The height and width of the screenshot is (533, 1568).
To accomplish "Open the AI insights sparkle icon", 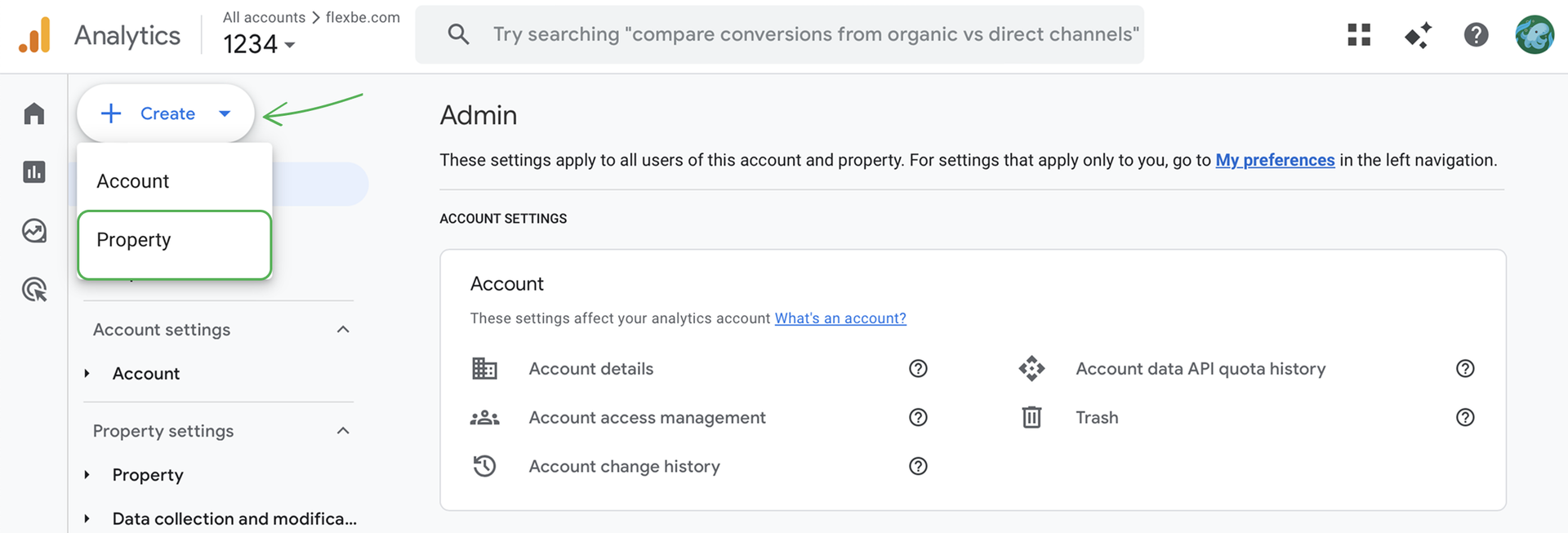I will click(1417, 34).
